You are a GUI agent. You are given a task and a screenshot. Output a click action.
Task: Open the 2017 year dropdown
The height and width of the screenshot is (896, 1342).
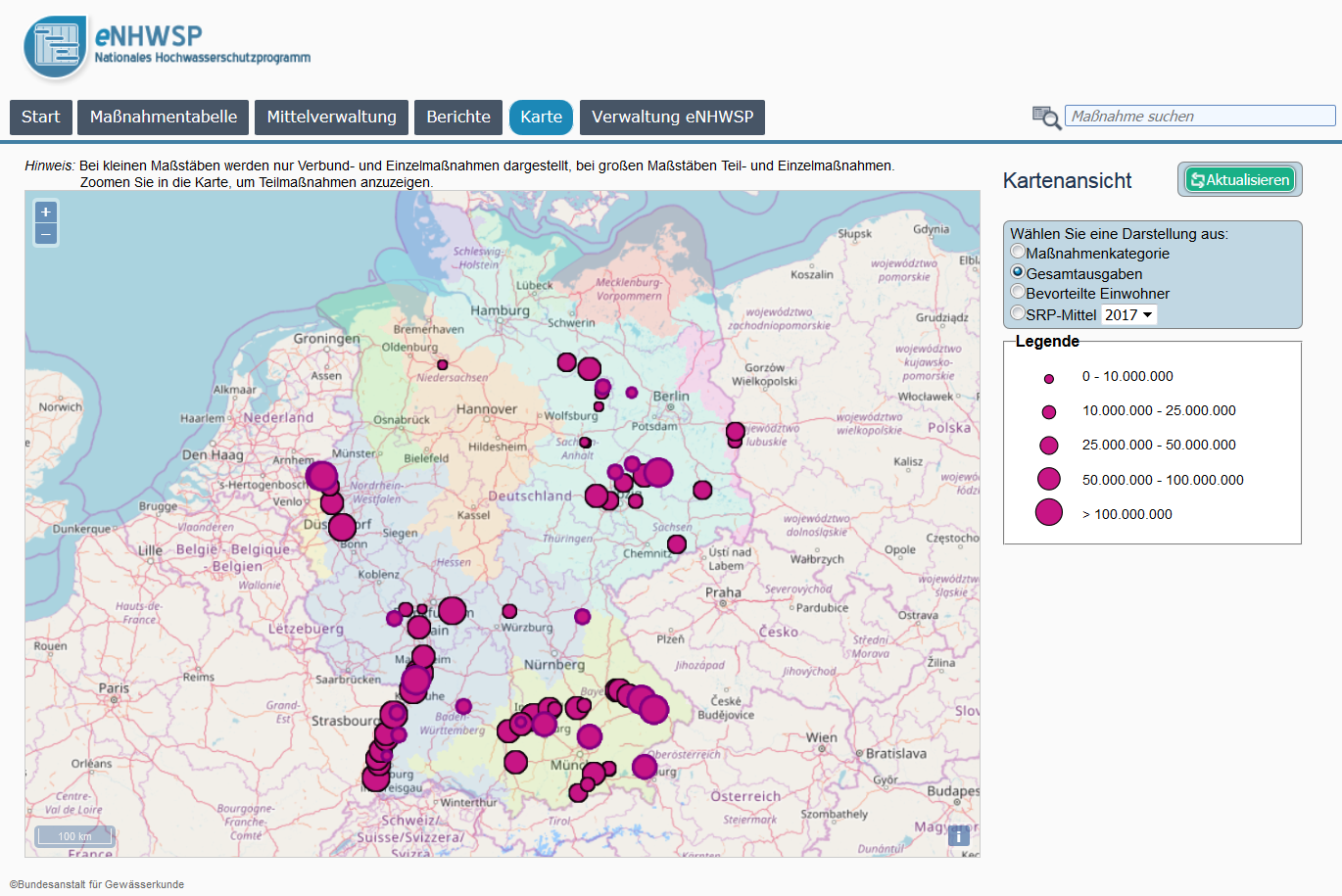[1128, 314]
